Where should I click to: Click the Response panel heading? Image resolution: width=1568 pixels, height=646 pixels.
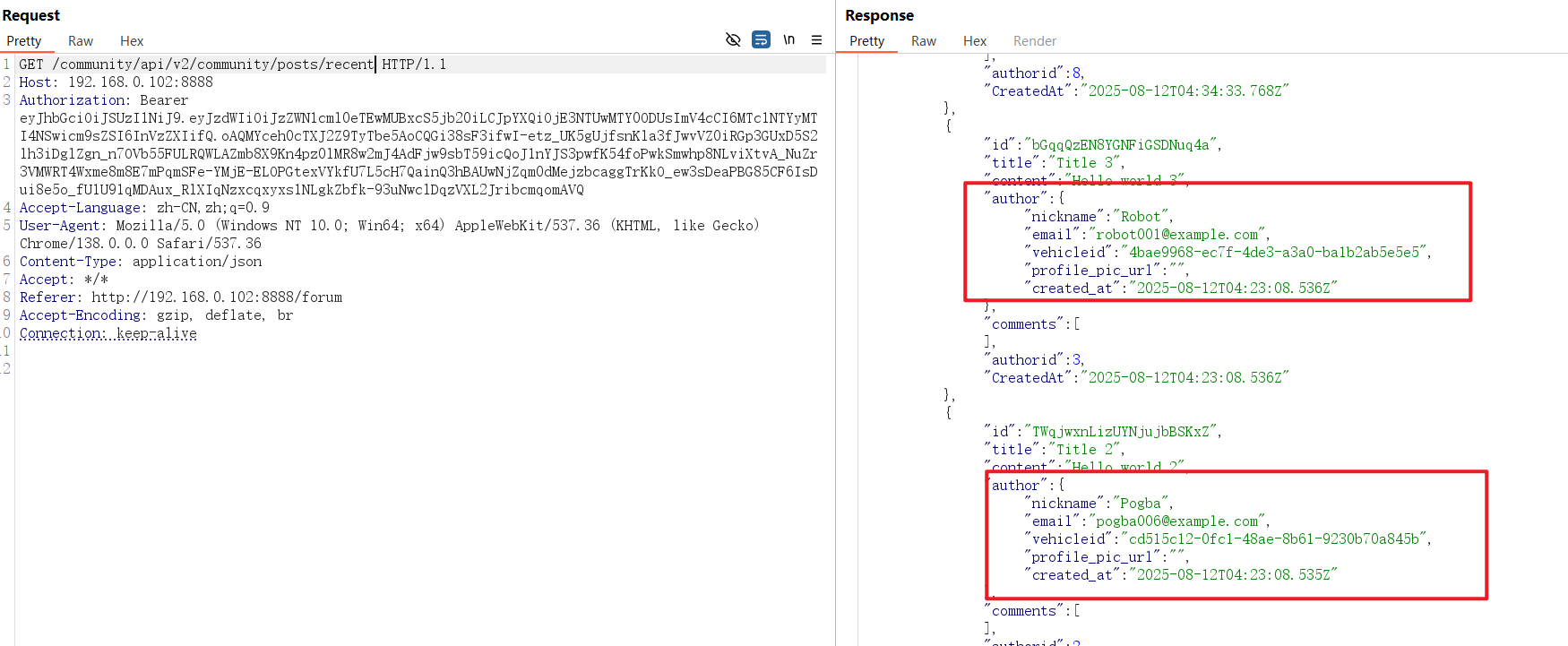point(879,15)
